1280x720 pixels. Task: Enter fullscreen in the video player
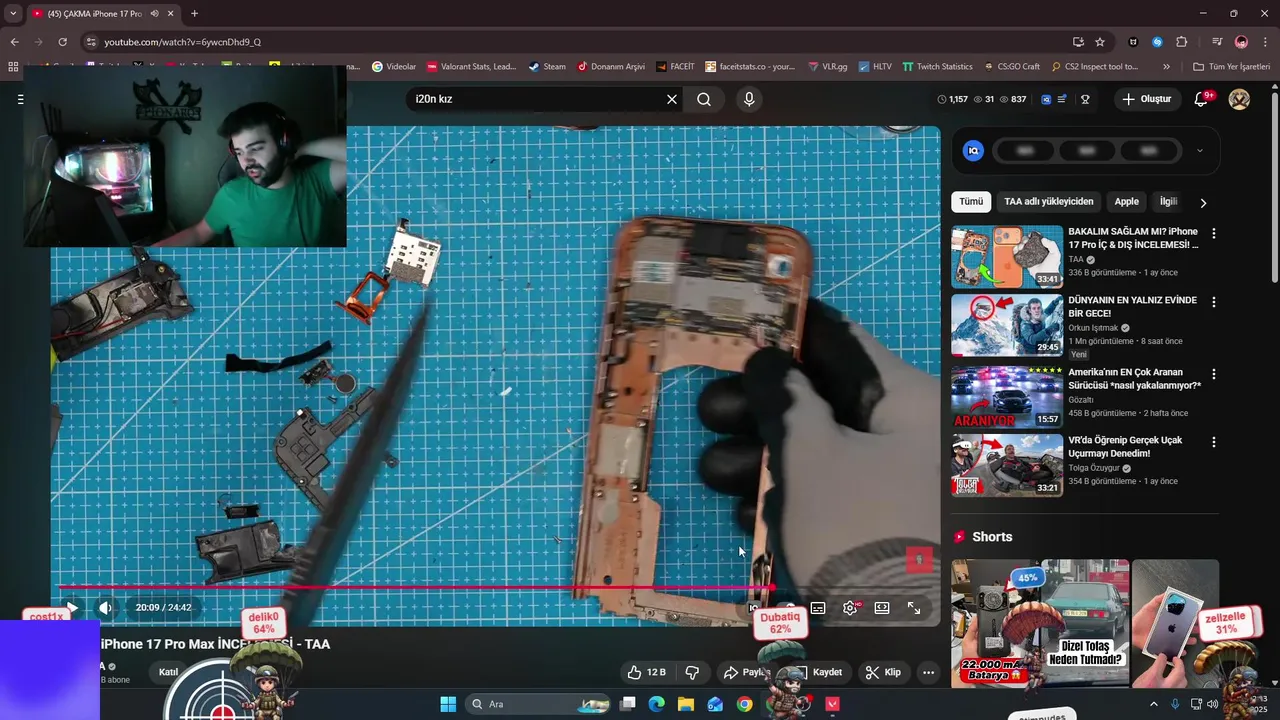pyautogui.click(x=914, y=608)
